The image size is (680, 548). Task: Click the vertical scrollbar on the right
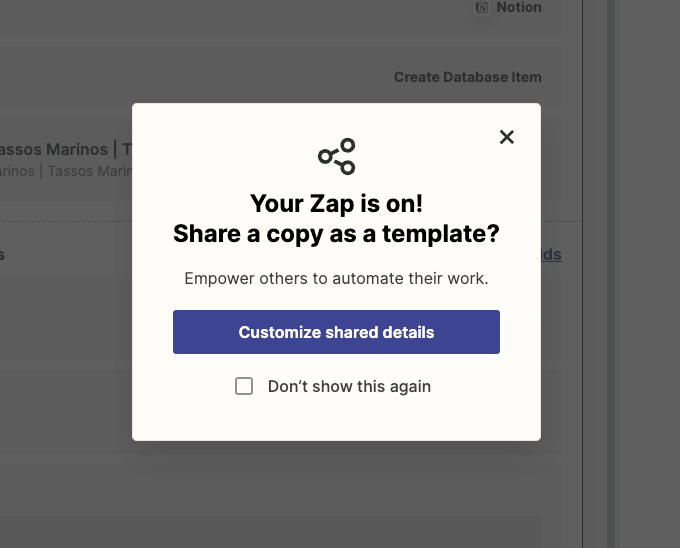(610, 274)
